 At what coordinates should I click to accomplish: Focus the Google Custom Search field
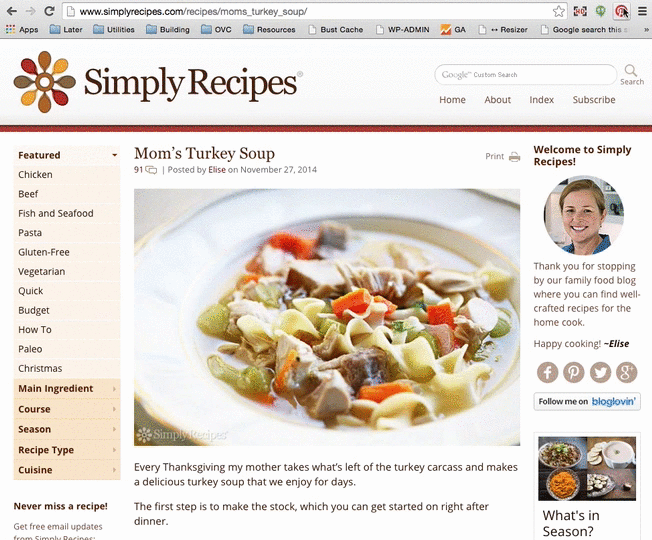pos(526,75)
